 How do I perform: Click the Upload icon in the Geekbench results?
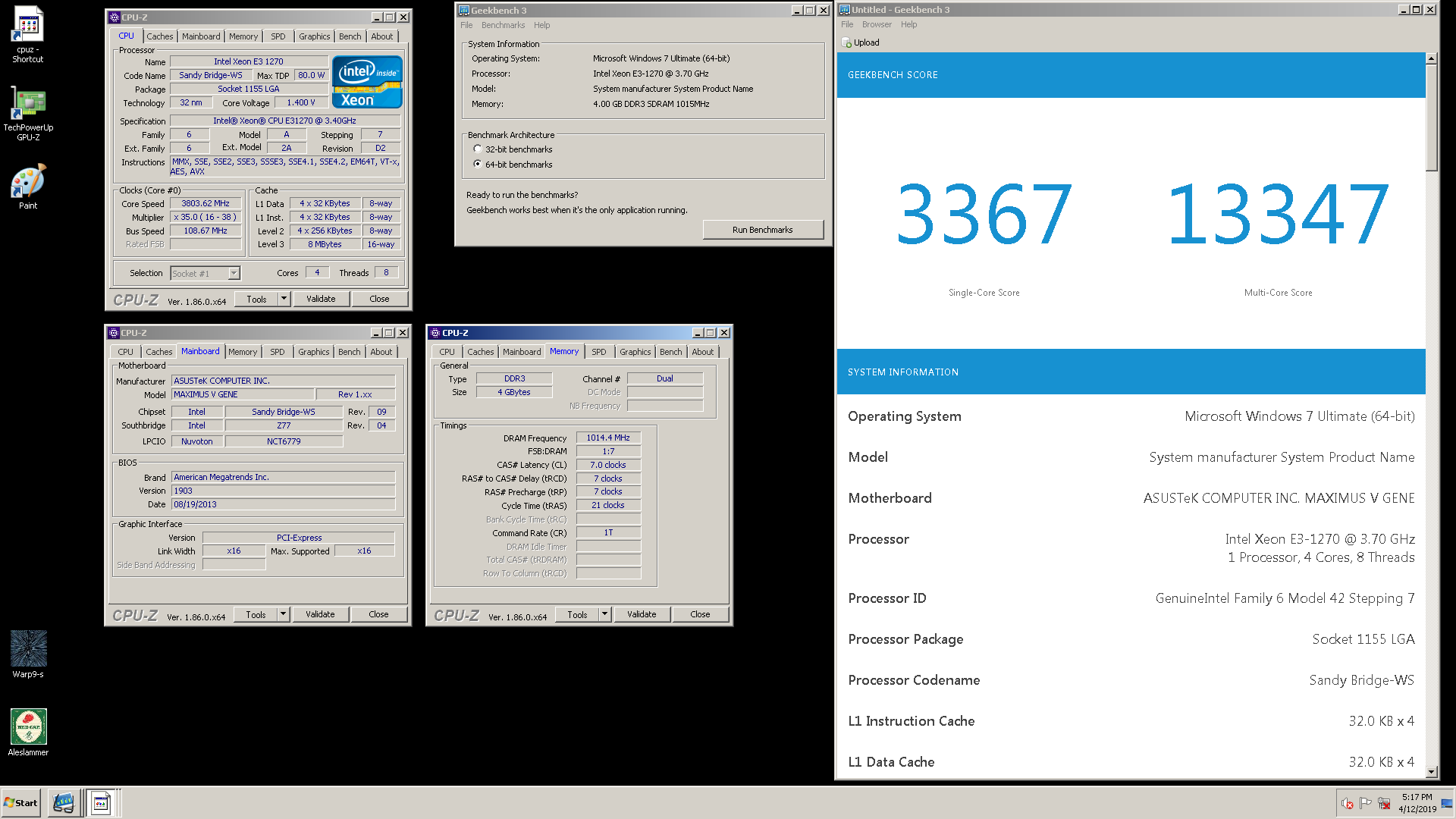click(x=847, y=43)
